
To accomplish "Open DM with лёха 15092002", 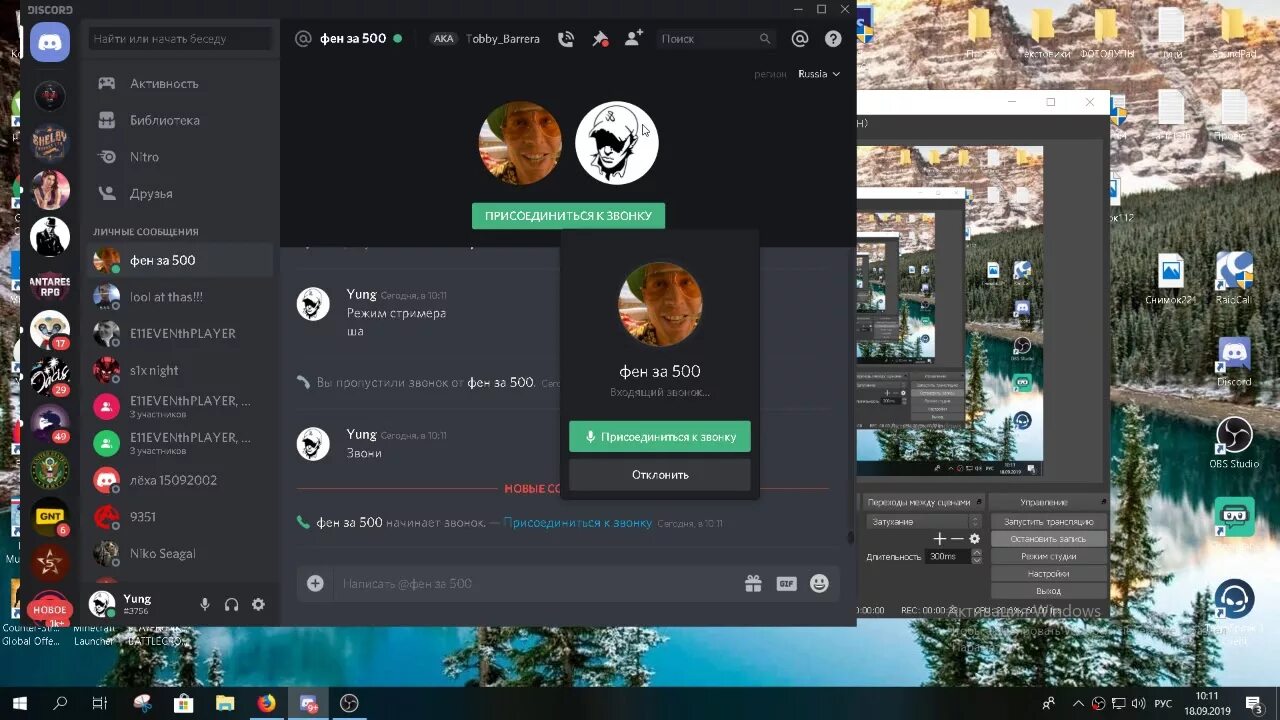I will pyautogui.click(x=180, y=480).
